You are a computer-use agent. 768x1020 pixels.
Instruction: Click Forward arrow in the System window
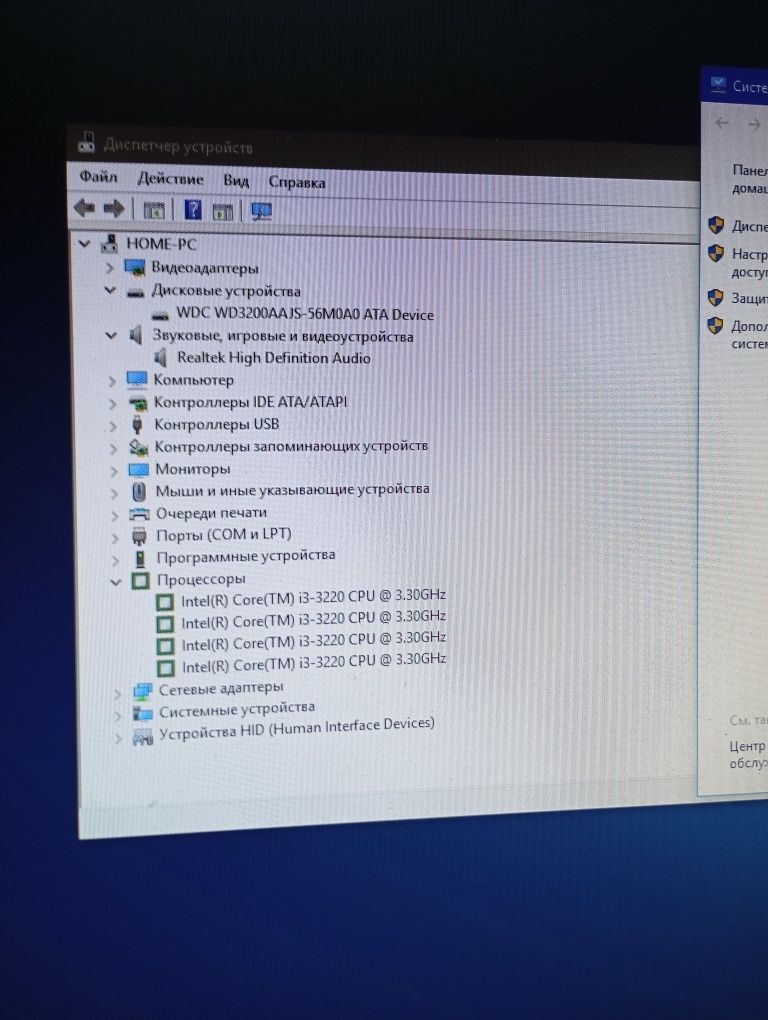point(754,124)
